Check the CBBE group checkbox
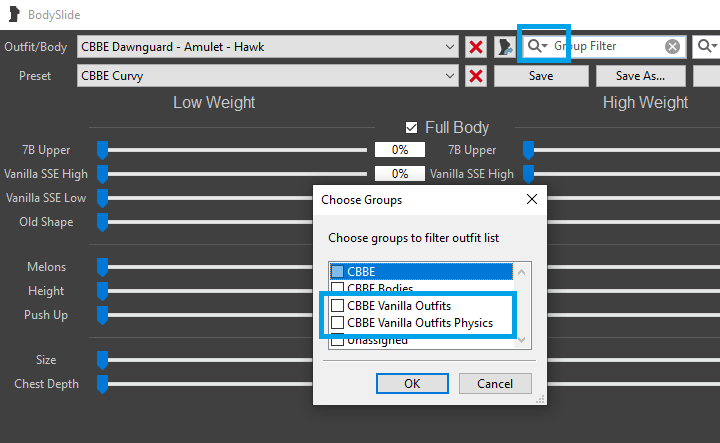Viewport: 720px width, 443px height. [338, 271]
